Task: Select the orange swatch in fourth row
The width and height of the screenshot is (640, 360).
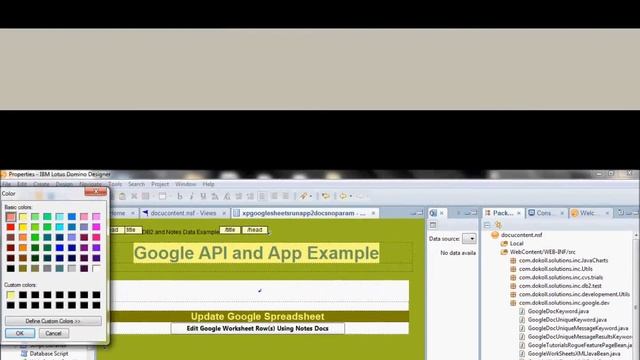Action: 23,247
